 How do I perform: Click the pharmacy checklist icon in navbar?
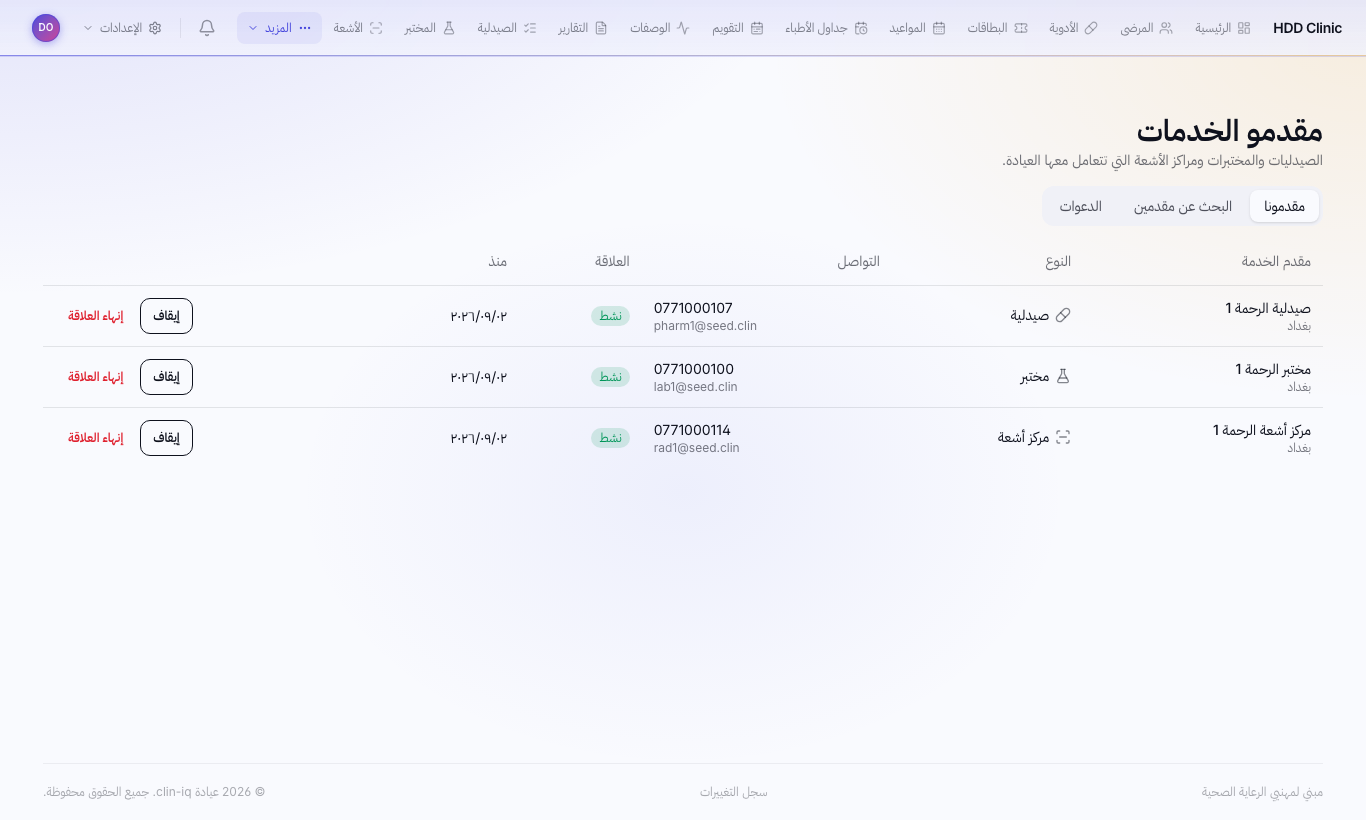tap(530, 28)
